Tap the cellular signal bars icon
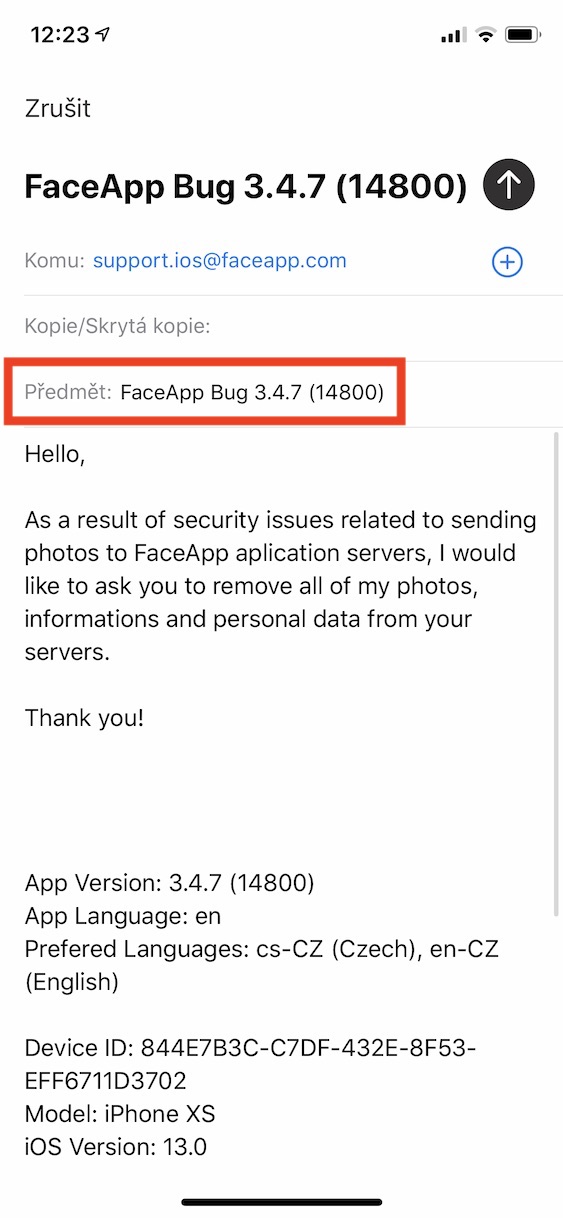 click(x=454, y=35)
